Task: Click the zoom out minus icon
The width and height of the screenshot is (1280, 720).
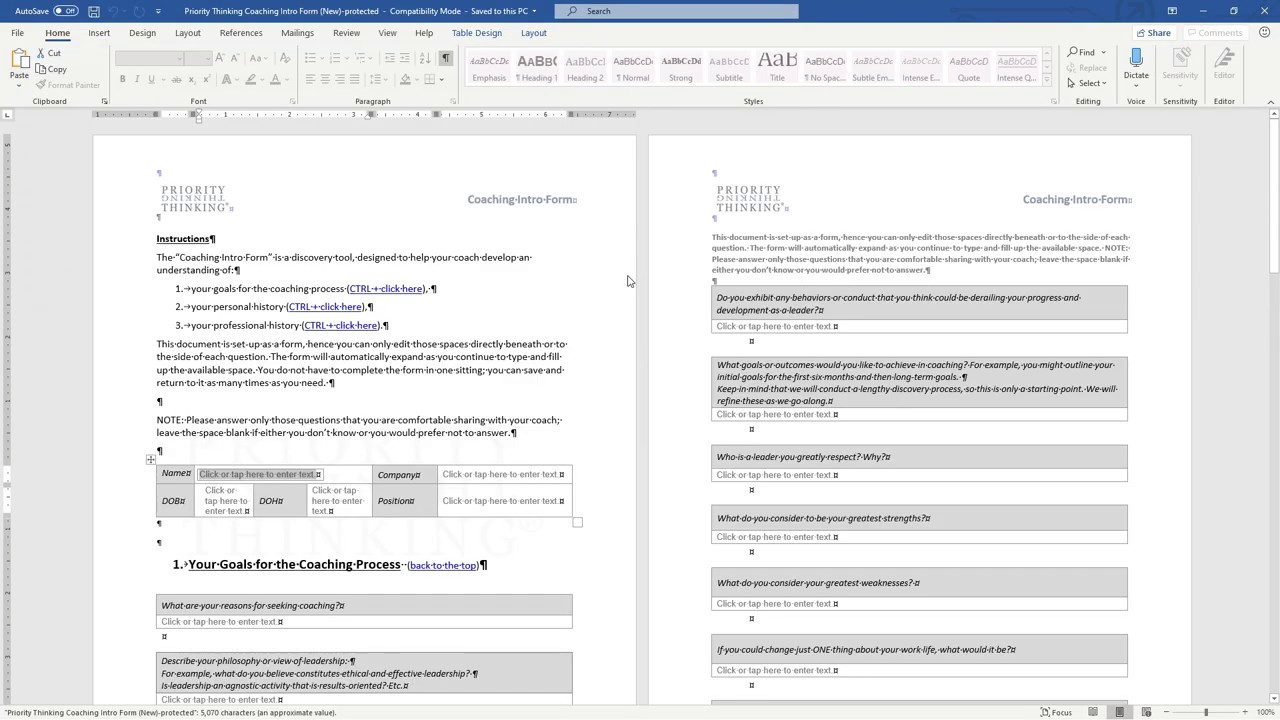Action: tap(1166, 712)
